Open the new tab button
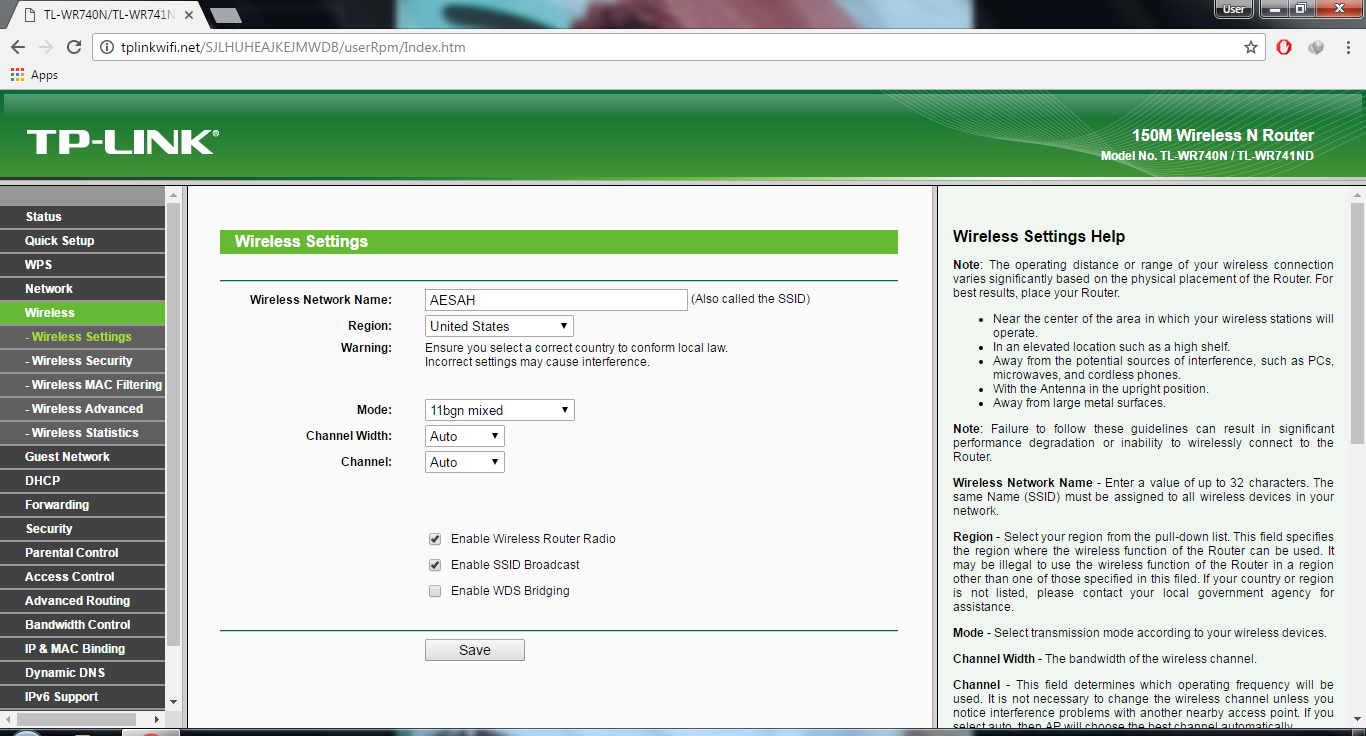 (x=226, y=15)
